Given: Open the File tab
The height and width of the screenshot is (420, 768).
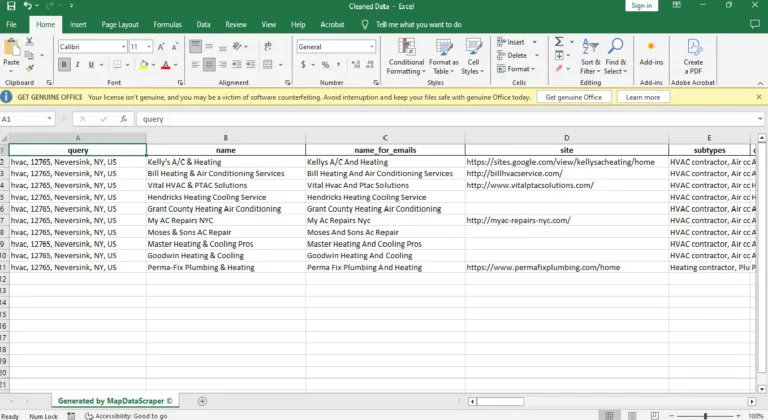Looking at the screenshot, I should [x=11, y=25].
